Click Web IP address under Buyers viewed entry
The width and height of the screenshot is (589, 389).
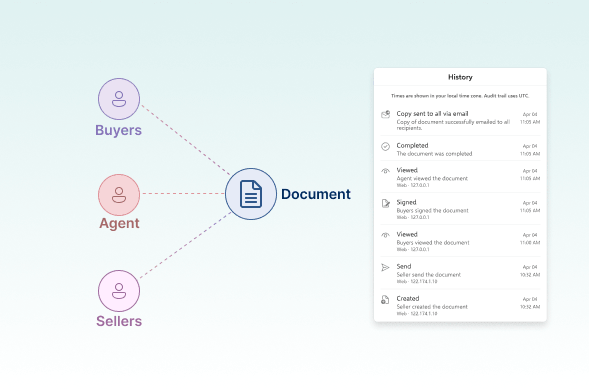tap(413, 249)
